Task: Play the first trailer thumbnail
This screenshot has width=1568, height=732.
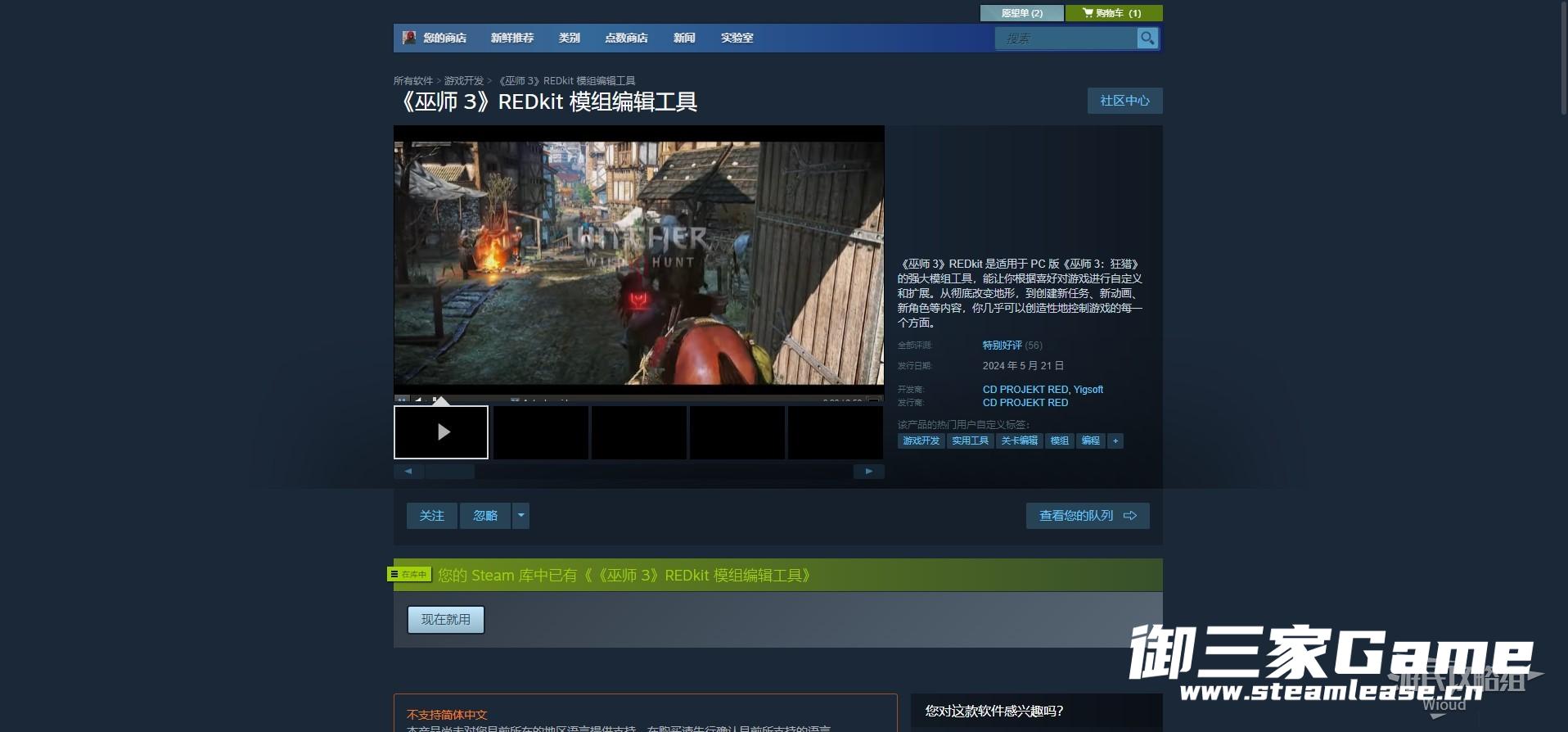Action: (441, 432)
